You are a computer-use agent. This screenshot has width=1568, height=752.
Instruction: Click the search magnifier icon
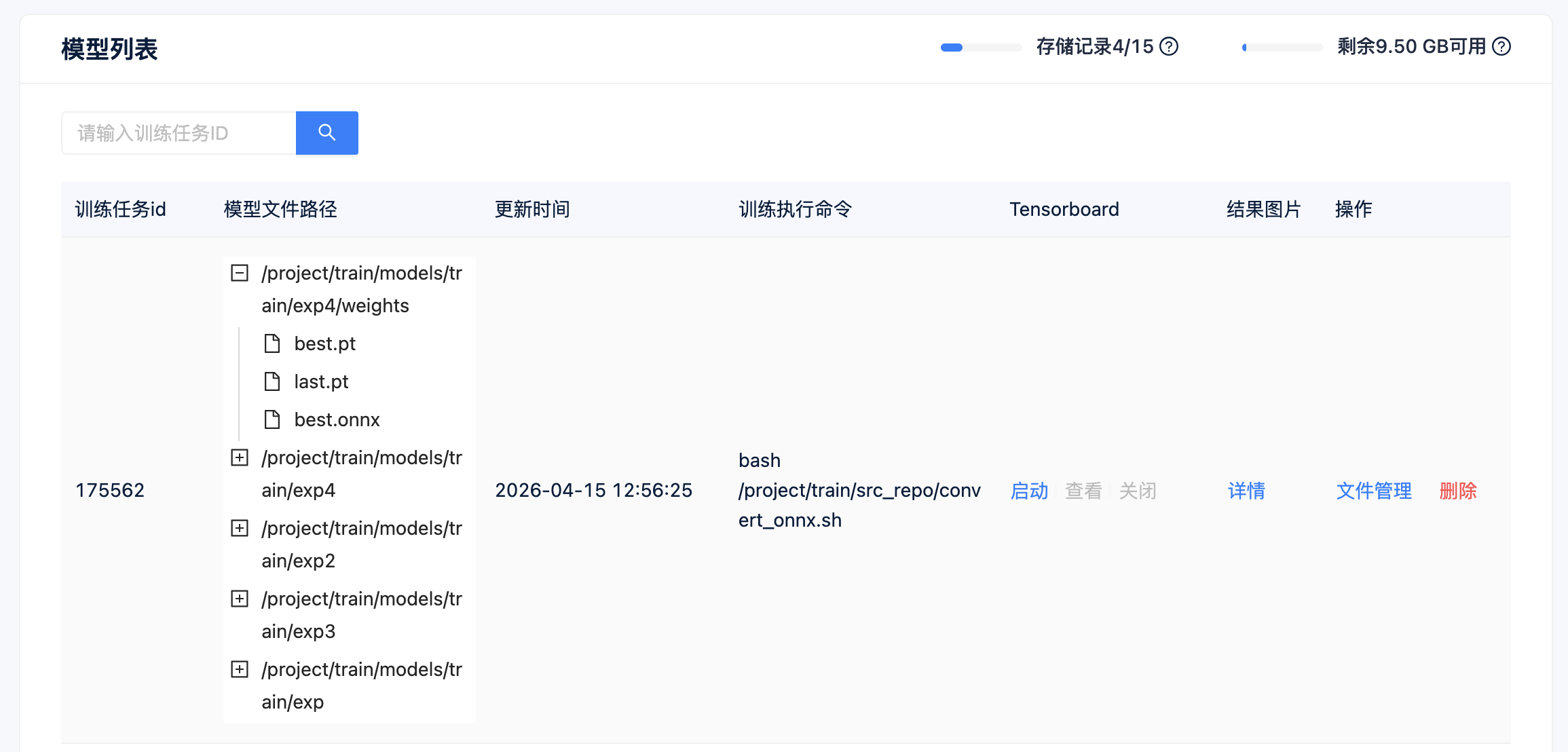(x=326, y=133)
